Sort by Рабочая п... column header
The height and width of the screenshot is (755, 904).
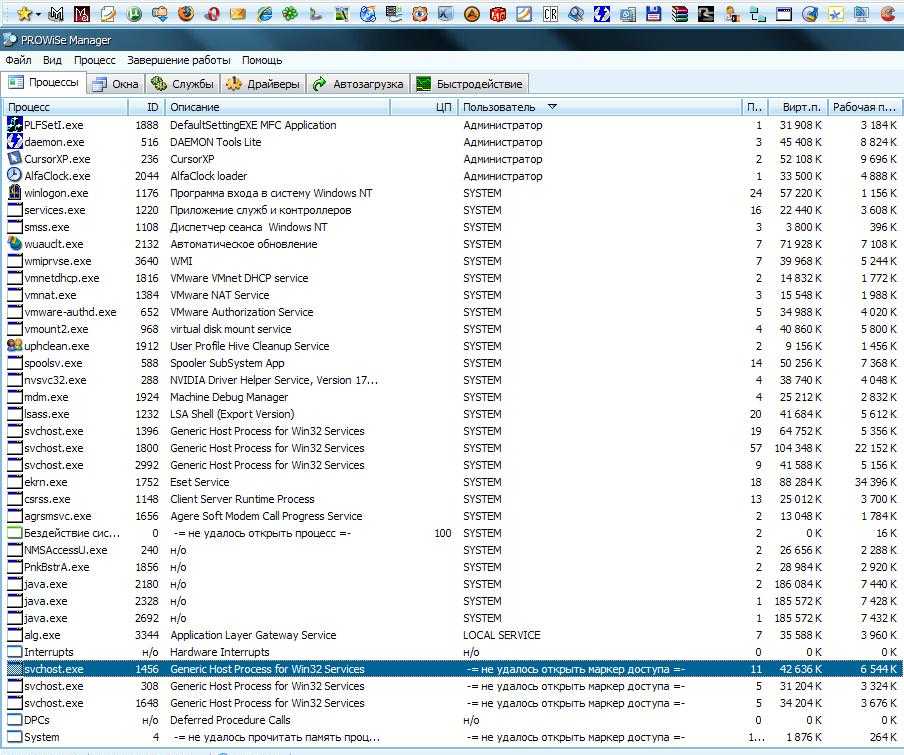[865, 107]
